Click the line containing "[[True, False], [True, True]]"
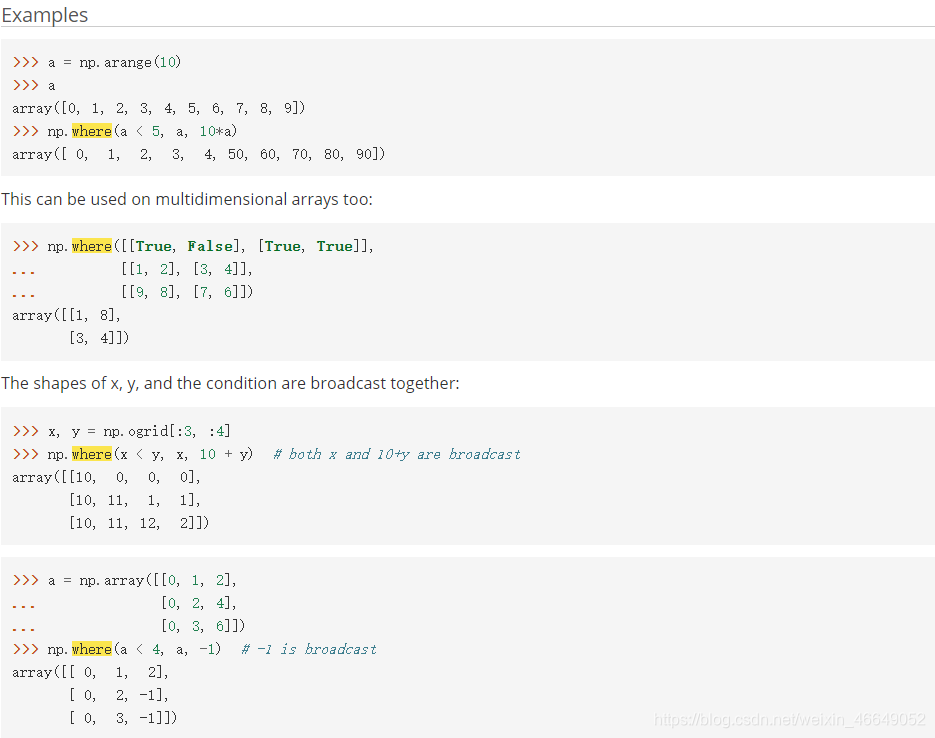 pyautogui.click(x=210, y=246)
